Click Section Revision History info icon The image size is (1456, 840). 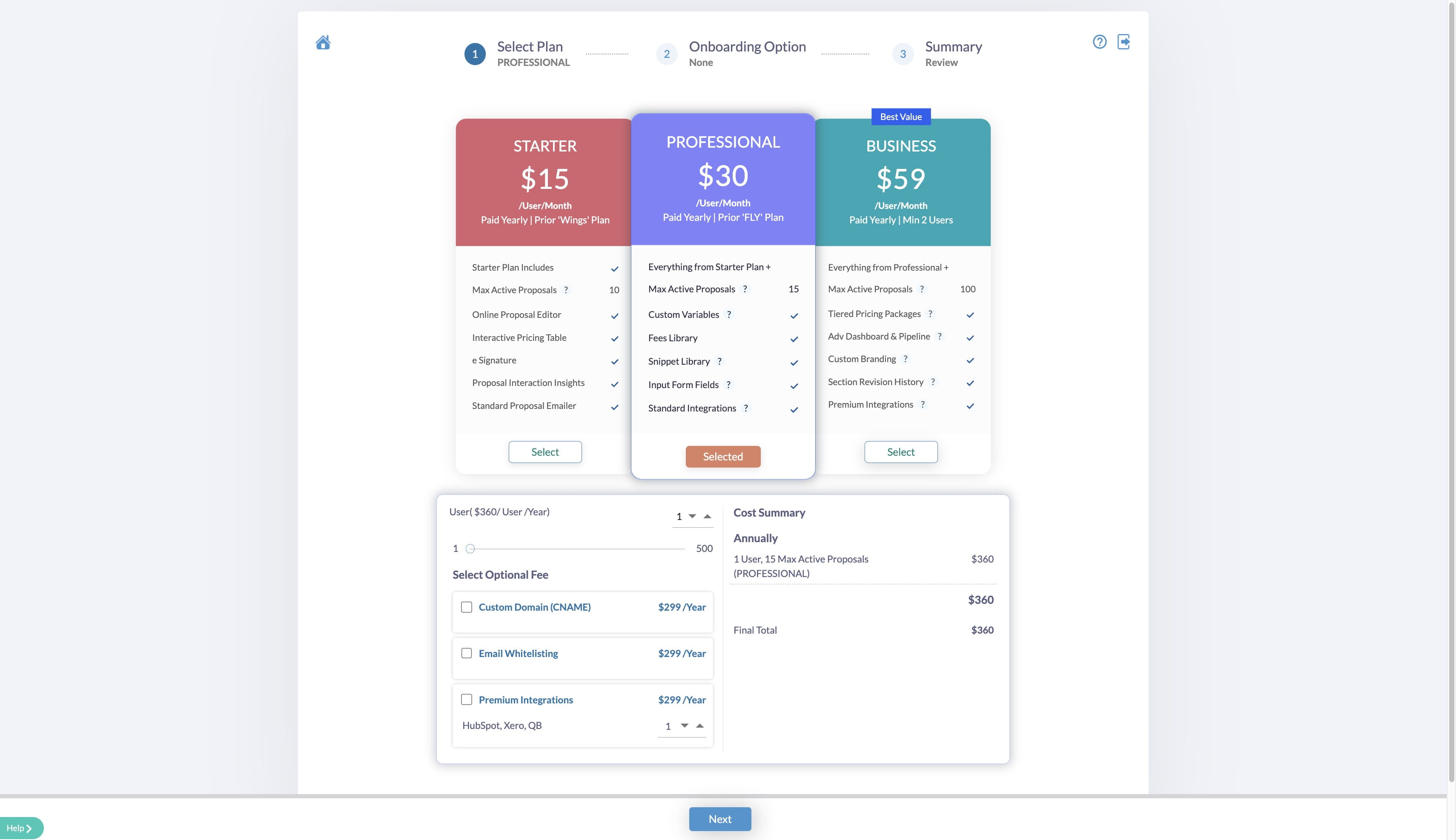coord(933,381)
